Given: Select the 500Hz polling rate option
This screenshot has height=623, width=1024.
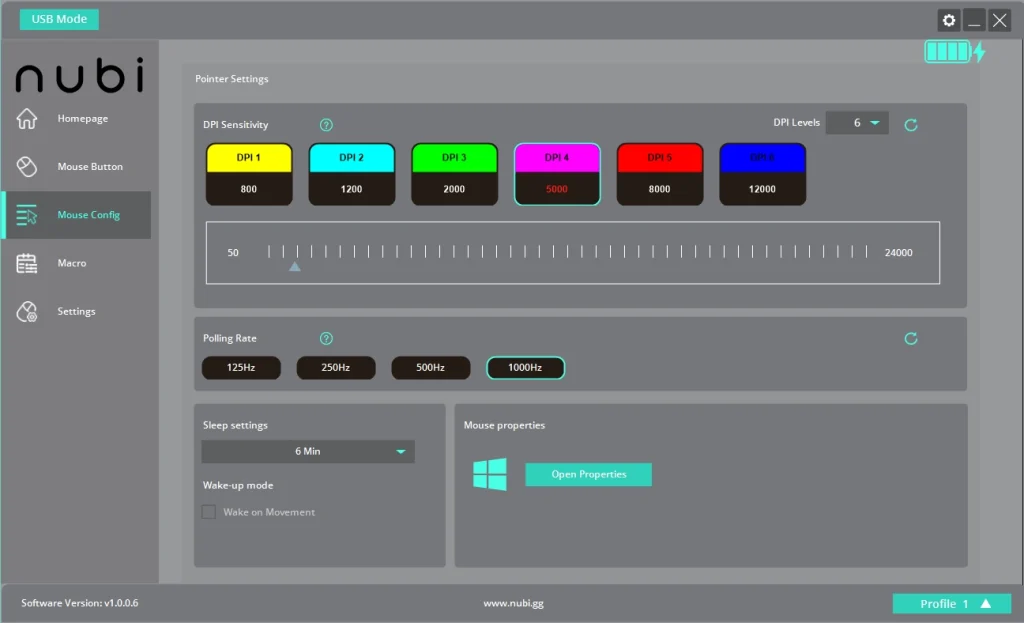Looking at the screenshot, I should tap(430, 368).
